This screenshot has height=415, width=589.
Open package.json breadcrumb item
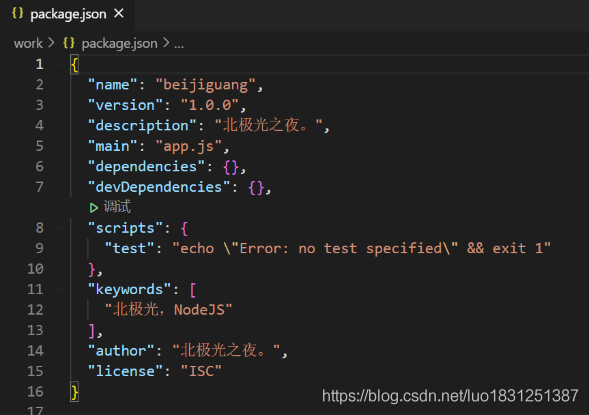[x=119, y=44]
